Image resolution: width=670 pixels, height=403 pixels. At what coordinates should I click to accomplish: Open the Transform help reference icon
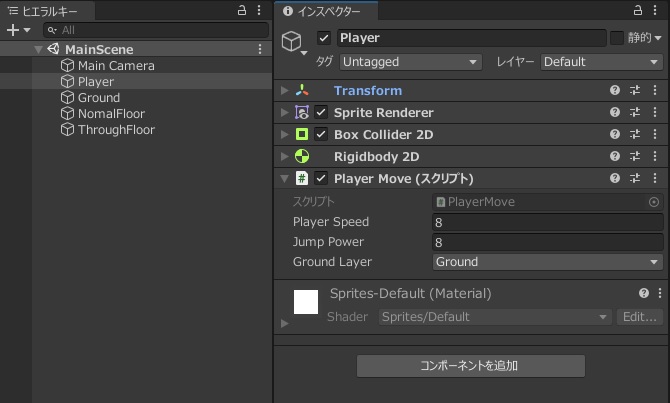point(614,90)
